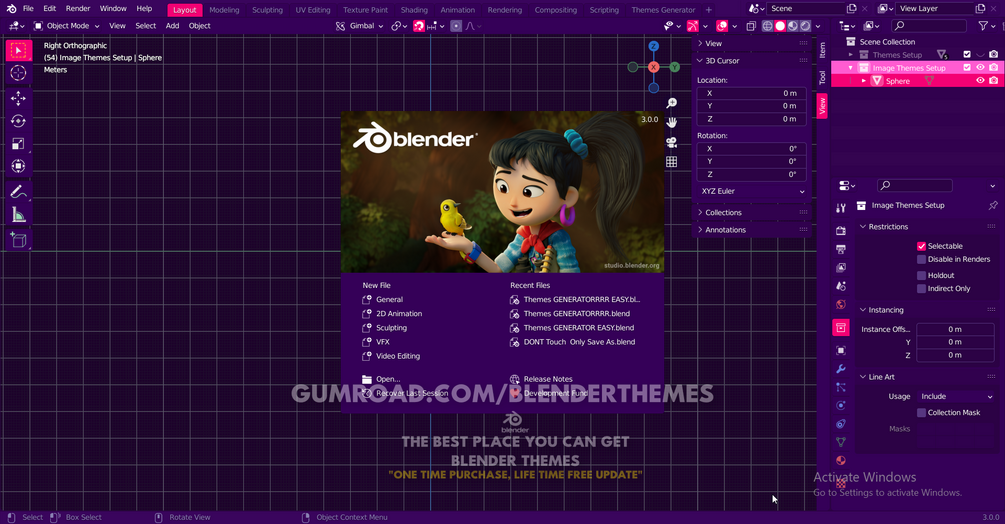Screen dimensions: 1005x524
Task: Select the Measure tool
Action: (19, 215)
